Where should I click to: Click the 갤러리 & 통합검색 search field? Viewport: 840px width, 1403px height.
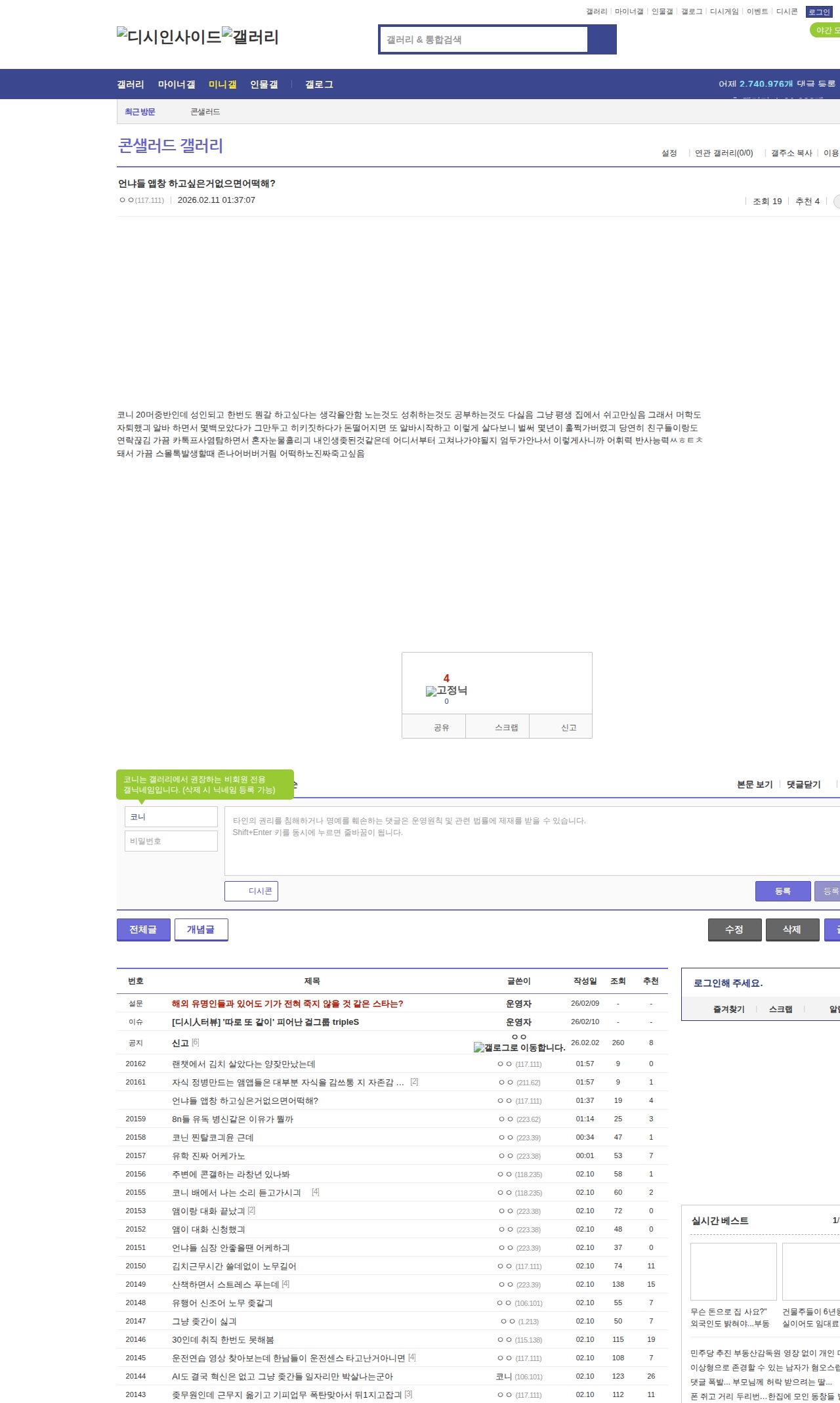pyautogui.click(x=484, y=39)
